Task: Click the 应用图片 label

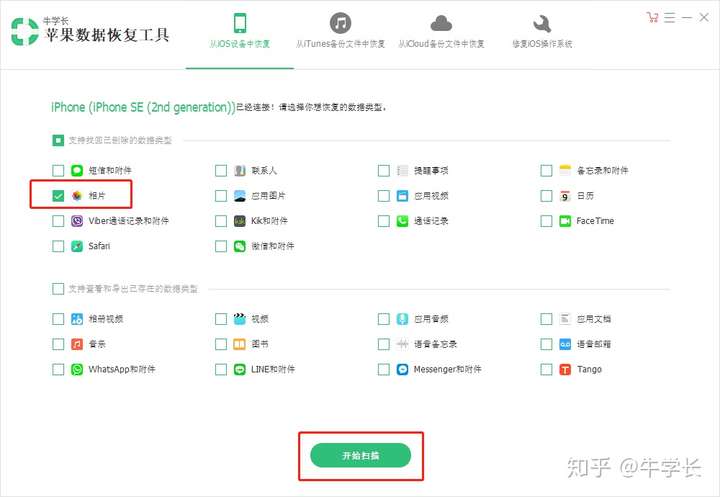Action: pos(268,196)
